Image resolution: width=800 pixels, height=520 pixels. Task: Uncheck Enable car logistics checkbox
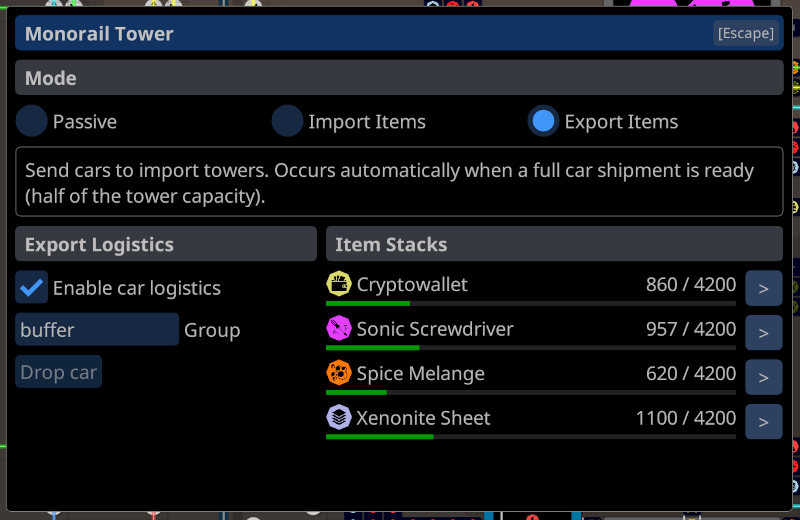32,287
